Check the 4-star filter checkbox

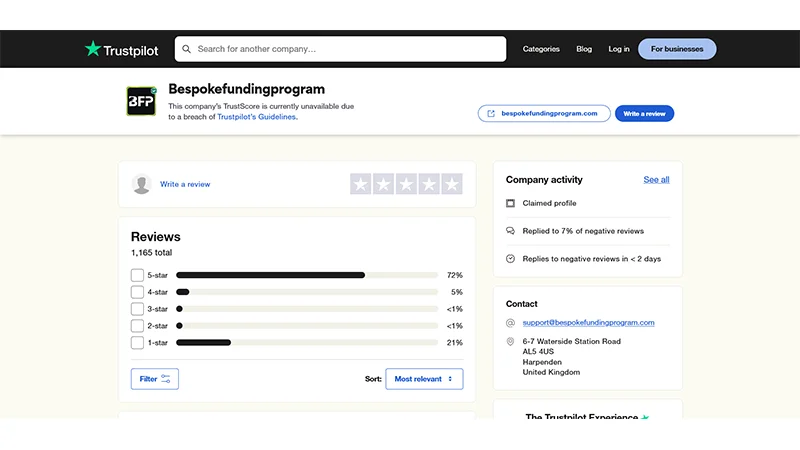point(137,292)
